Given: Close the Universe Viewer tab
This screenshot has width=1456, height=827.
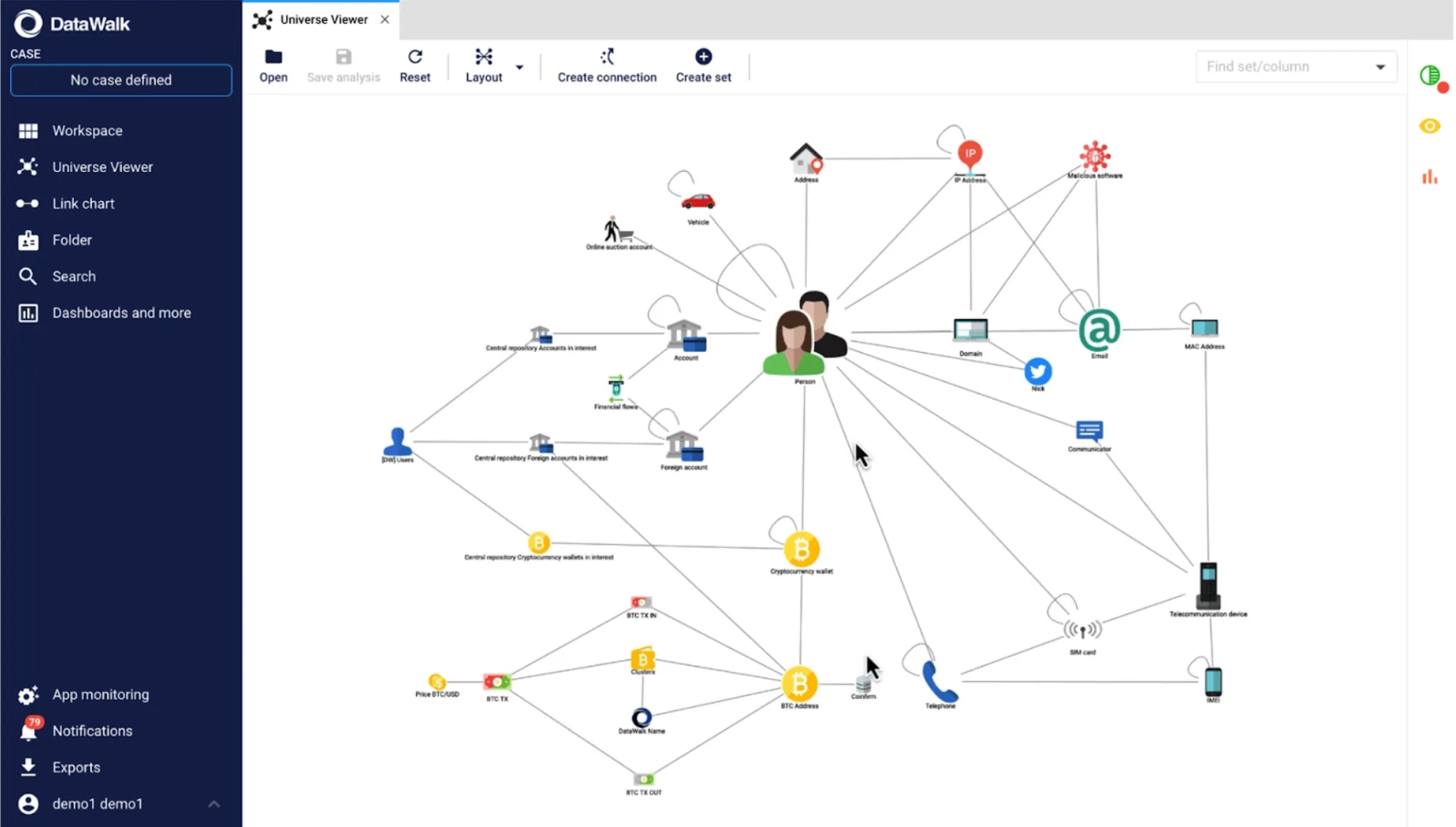Looking at the screenshot, I should 384,20.
